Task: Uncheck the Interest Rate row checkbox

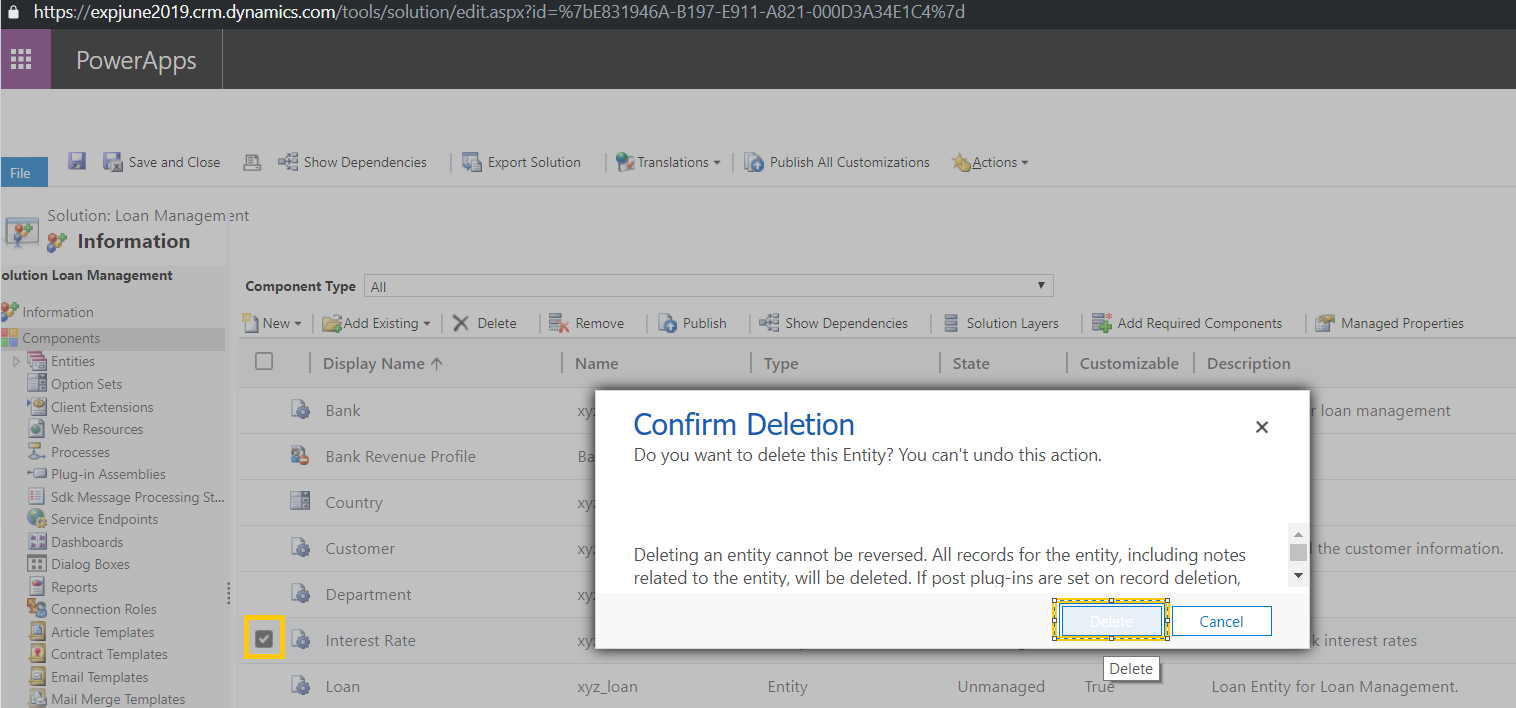Action: click(264, 639)
